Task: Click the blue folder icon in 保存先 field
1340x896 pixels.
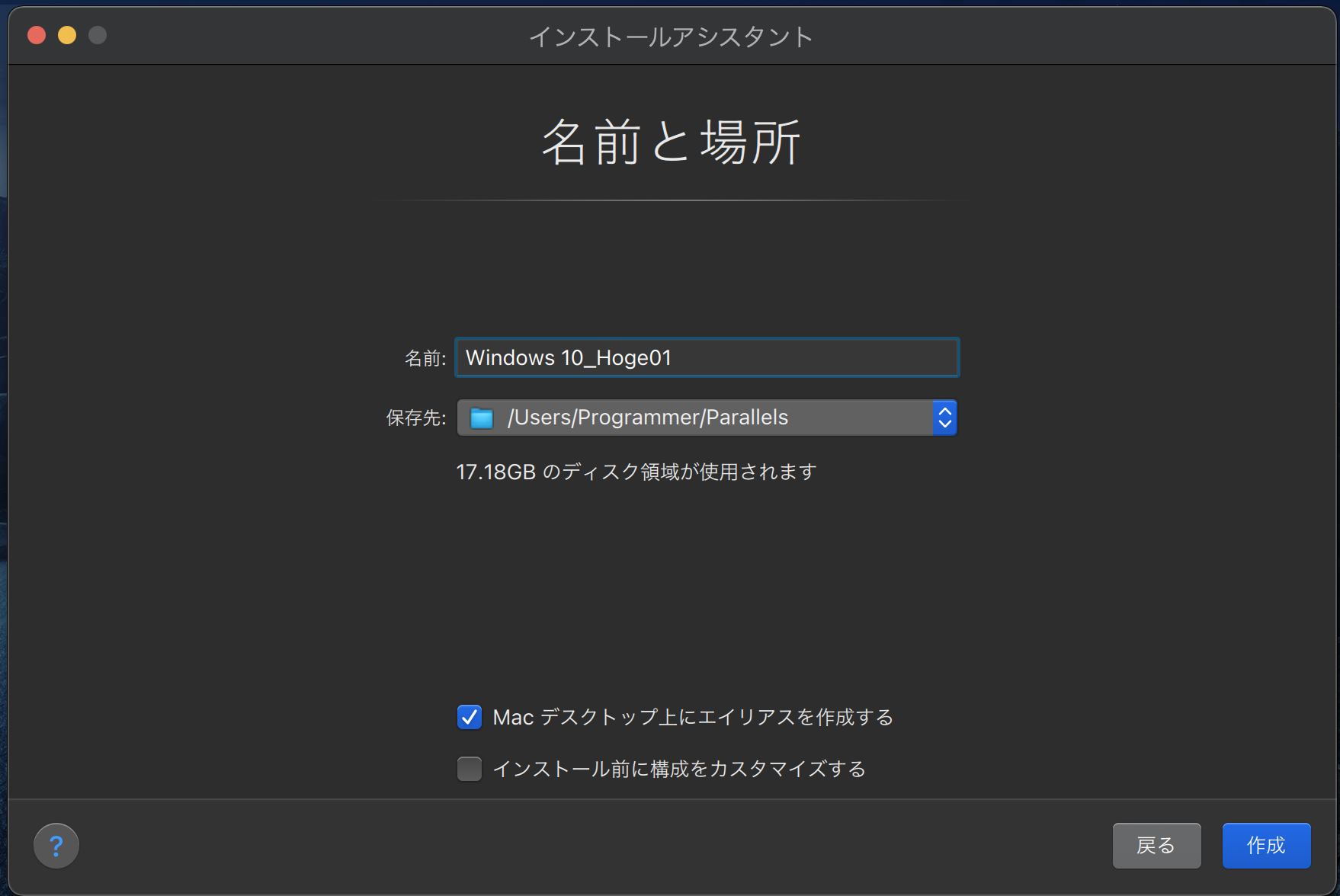Action: pyautogui.click(x=481, y=417)
